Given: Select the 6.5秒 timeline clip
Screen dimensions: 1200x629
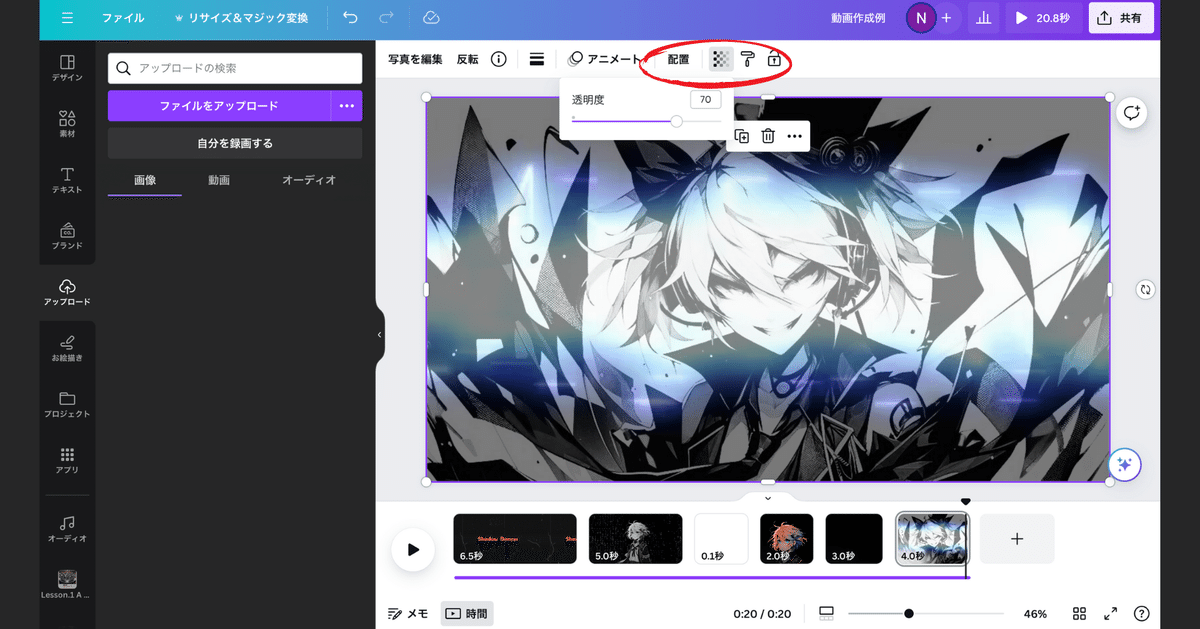Looking at the screenshot, I should (515, 539).
